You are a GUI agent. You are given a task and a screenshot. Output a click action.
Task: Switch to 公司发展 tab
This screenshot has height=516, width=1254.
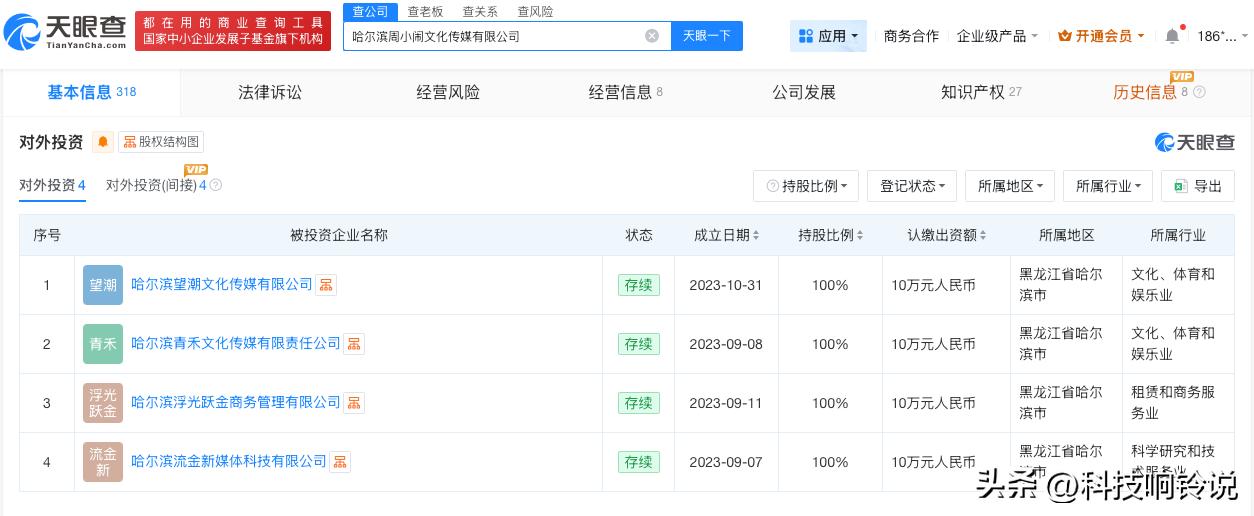pyautogui.click(x=804, y=92)
